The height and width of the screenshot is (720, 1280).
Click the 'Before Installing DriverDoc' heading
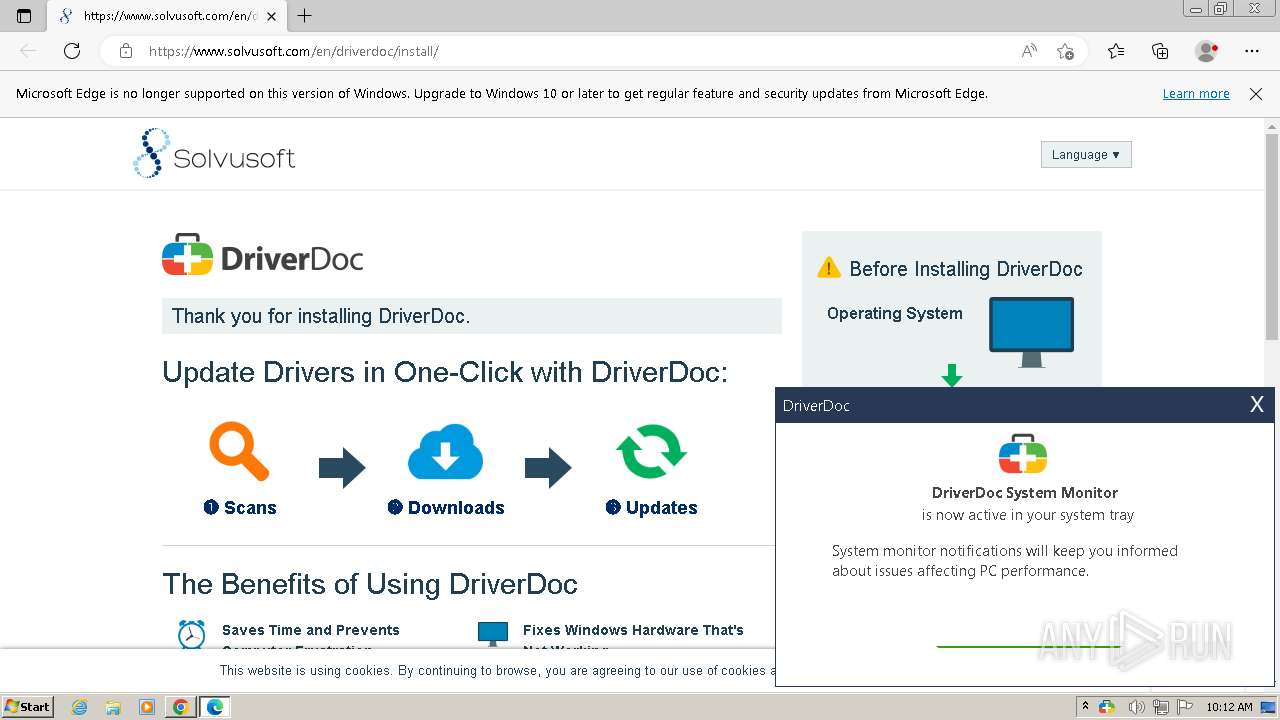point(966,268)
